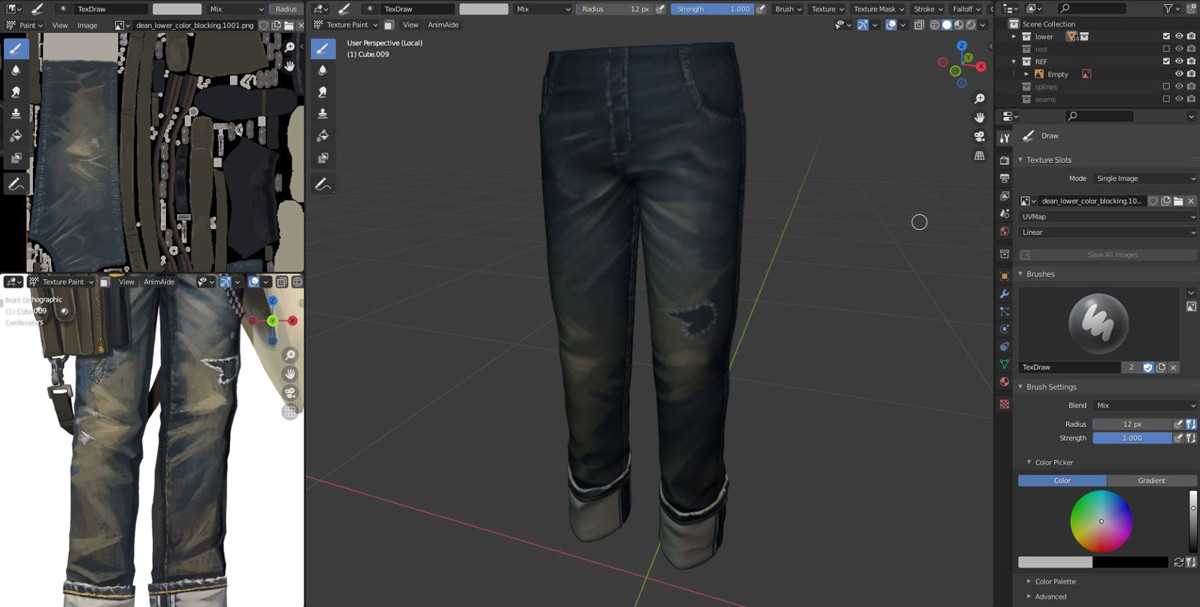Pick the Fill bucket tool in the 3D viewport

[323, 136]
